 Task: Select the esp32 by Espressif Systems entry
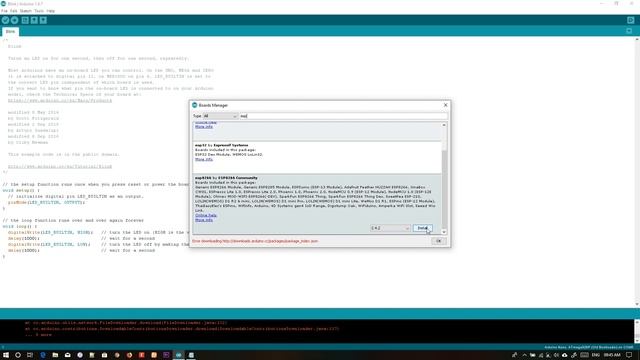317,158
